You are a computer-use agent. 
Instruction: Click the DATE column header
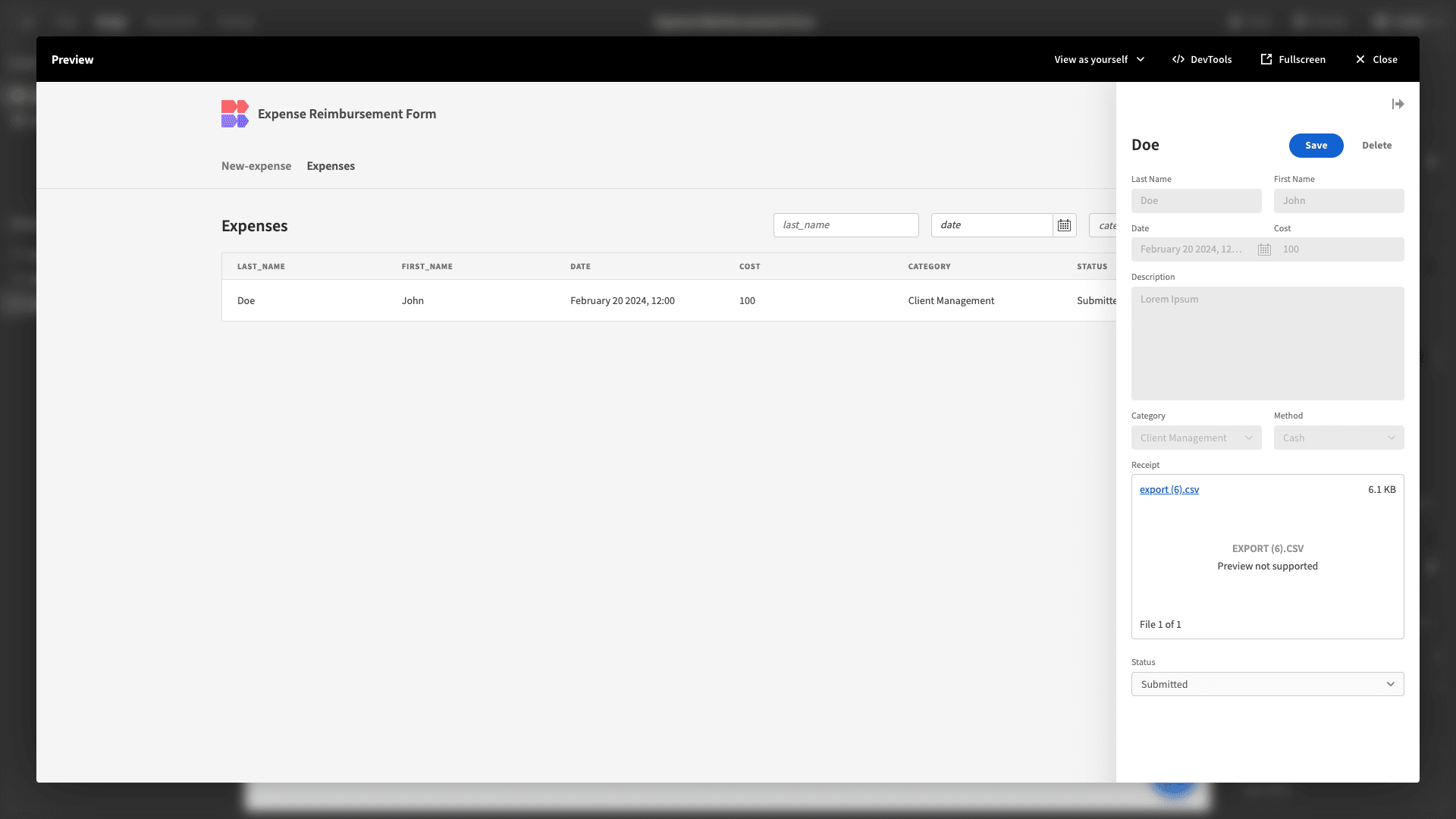tap(580, 267)
